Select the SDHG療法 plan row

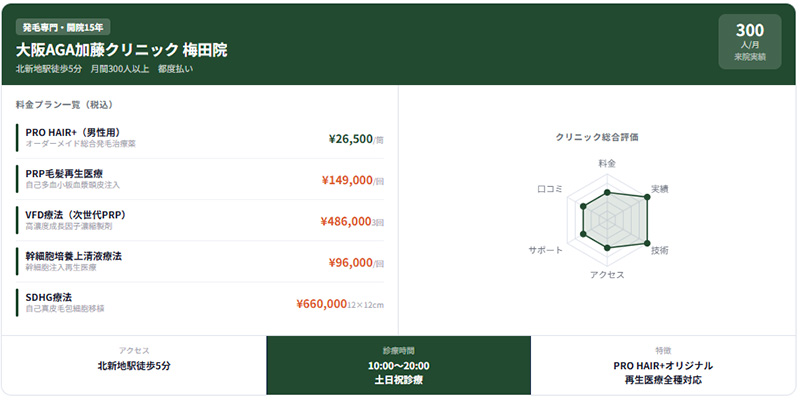[200, 303]
